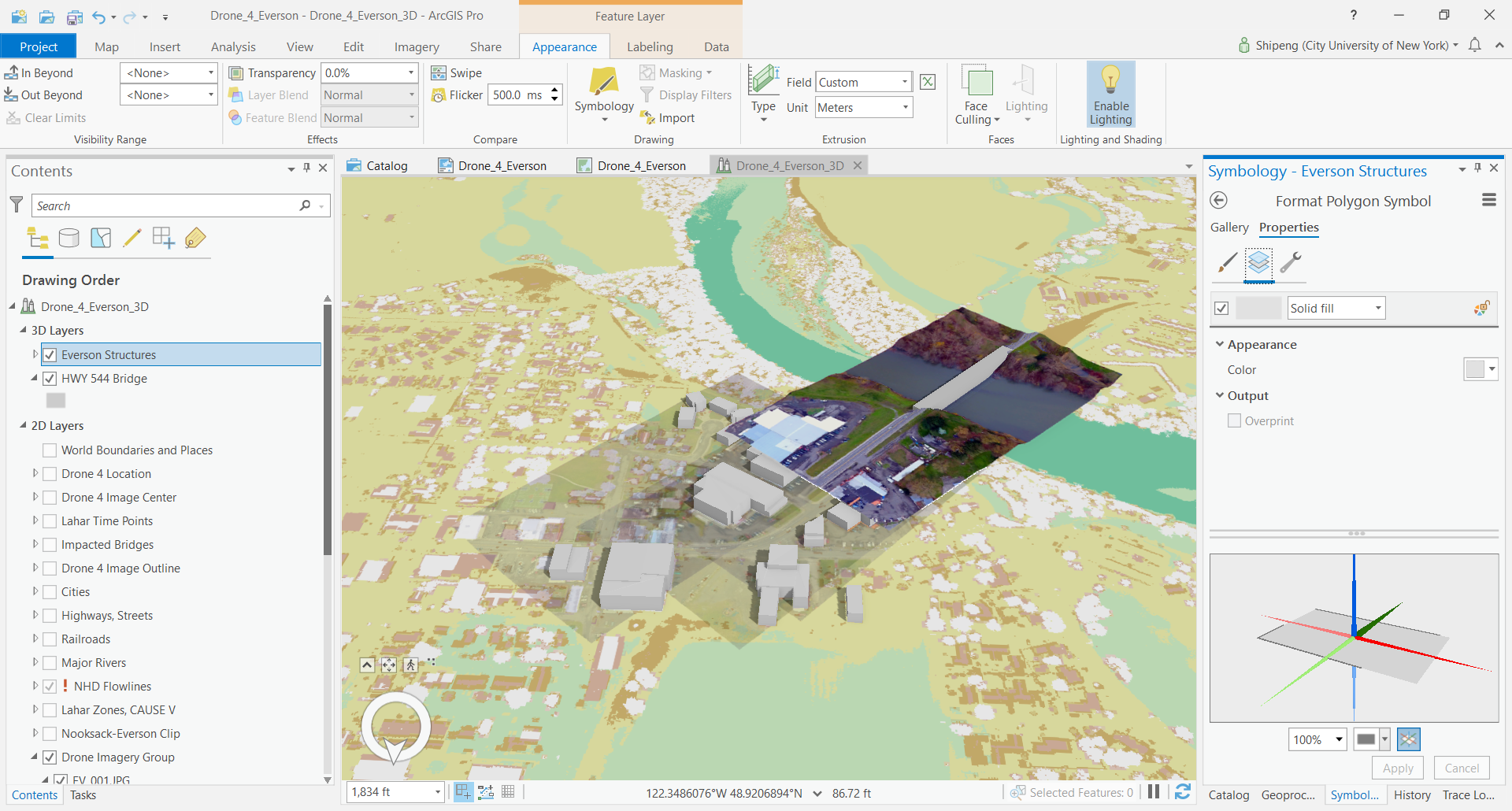This screenshot has width=1512, height=811.
Task: Go back in Format Polygon Symbol pane
Action: [1218, 200]
